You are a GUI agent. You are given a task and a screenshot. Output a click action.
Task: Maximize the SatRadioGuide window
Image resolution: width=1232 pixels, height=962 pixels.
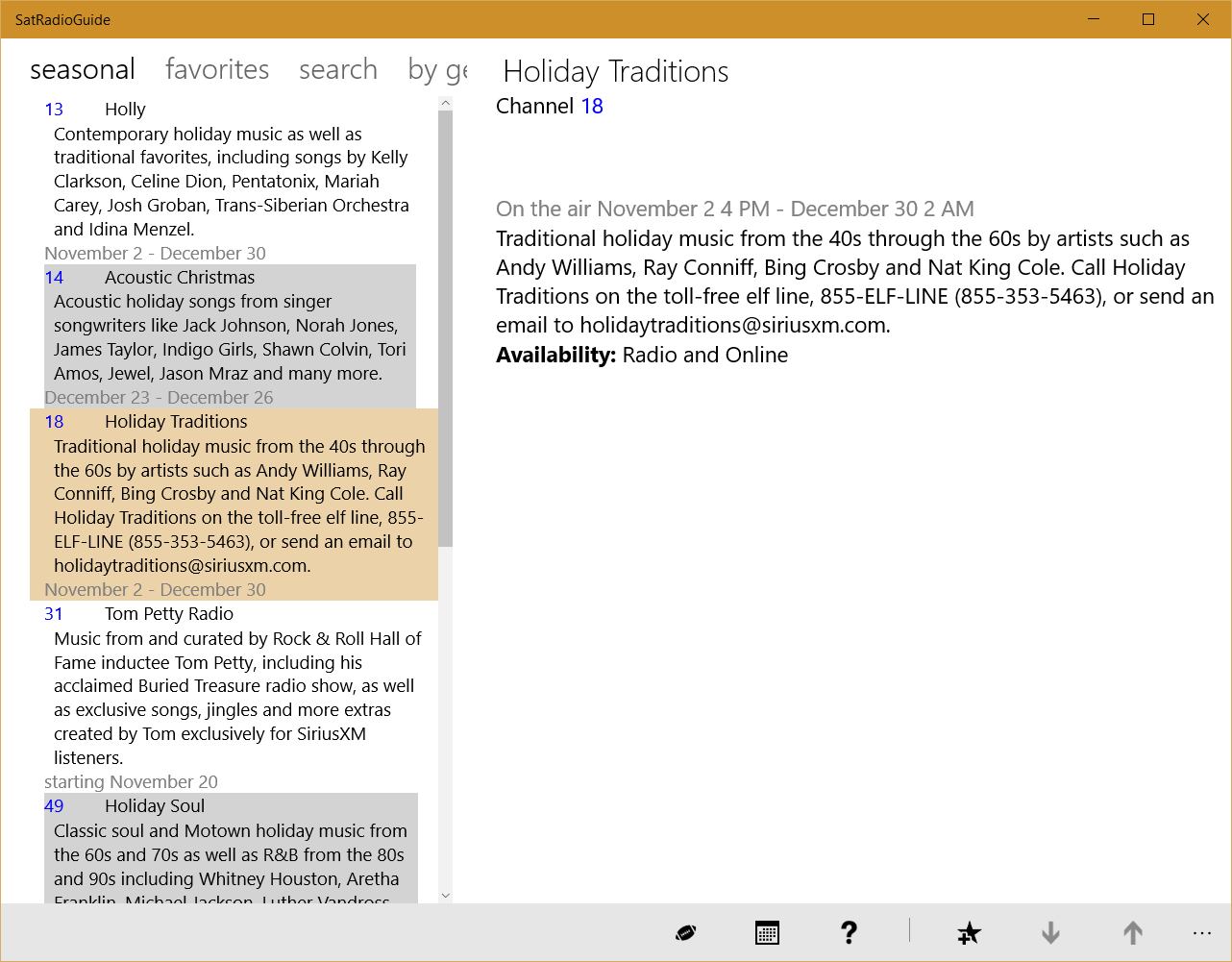(x=1148, y=19)
